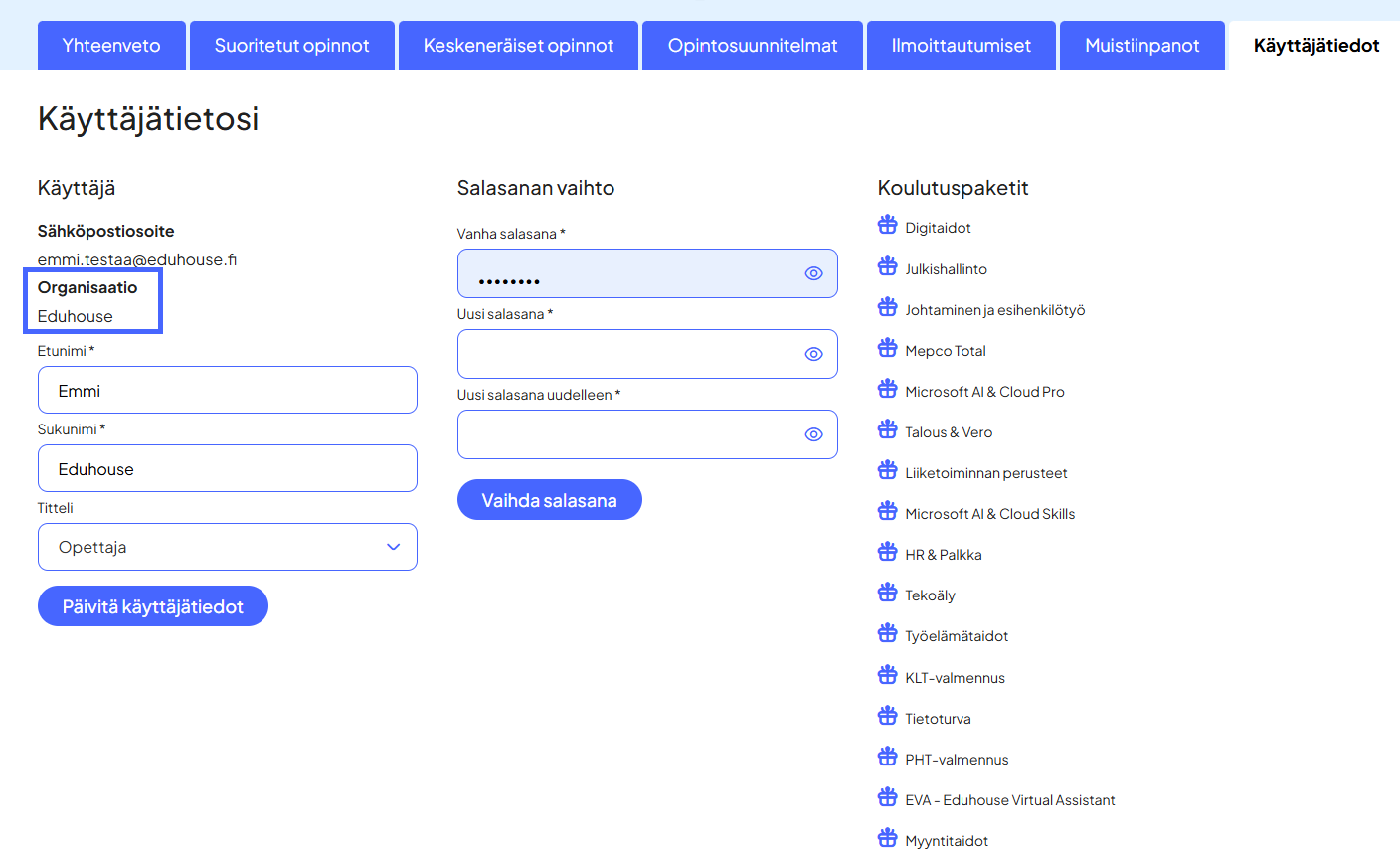Click the Vaihda salasana button

[550, 500]
